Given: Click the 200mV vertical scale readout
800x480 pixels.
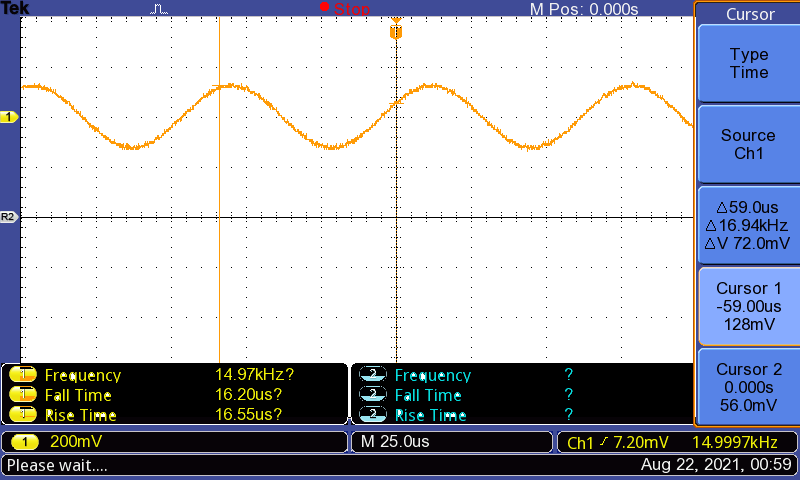Looking at the screenshot, I should point(76,441).
